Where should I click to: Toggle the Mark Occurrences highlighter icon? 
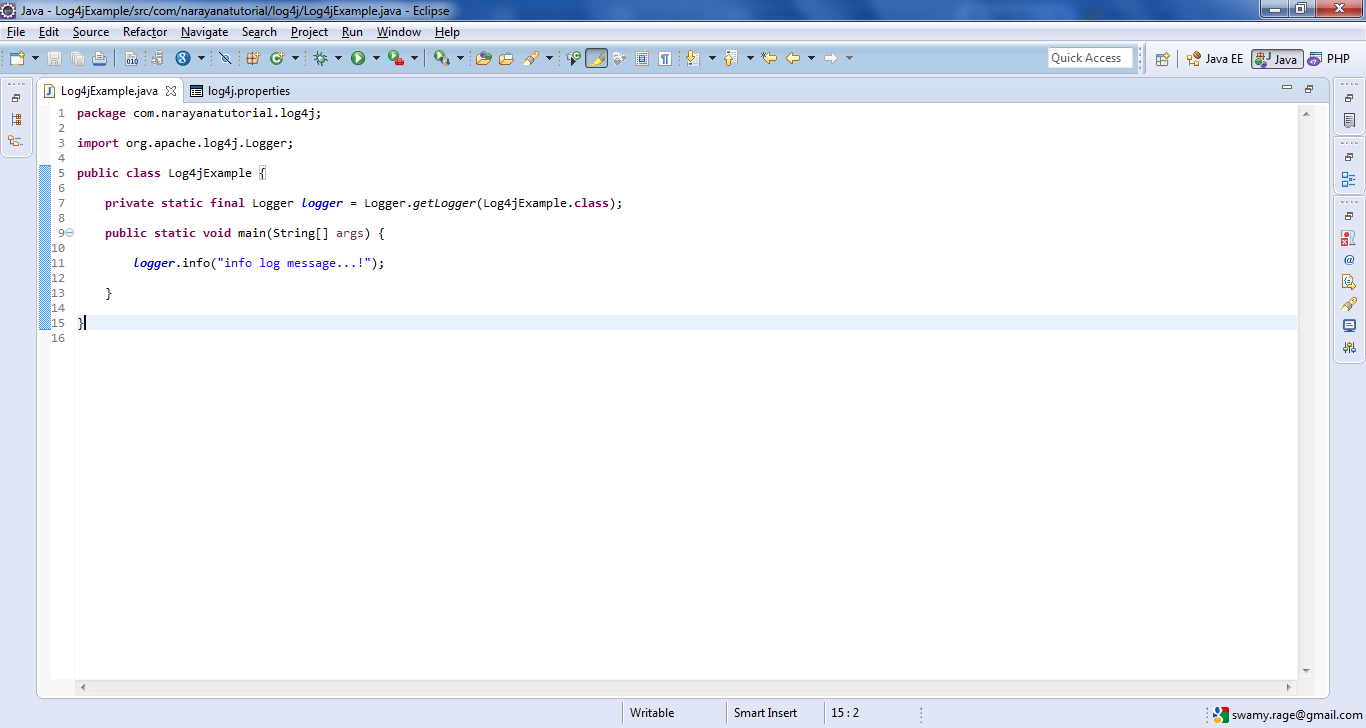(x=596, y=58)
